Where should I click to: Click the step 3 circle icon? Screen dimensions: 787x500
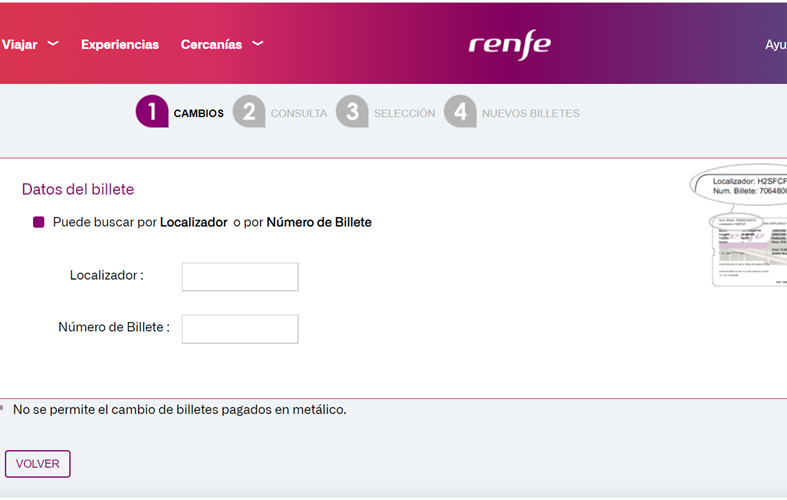click(x=352, y=112)
